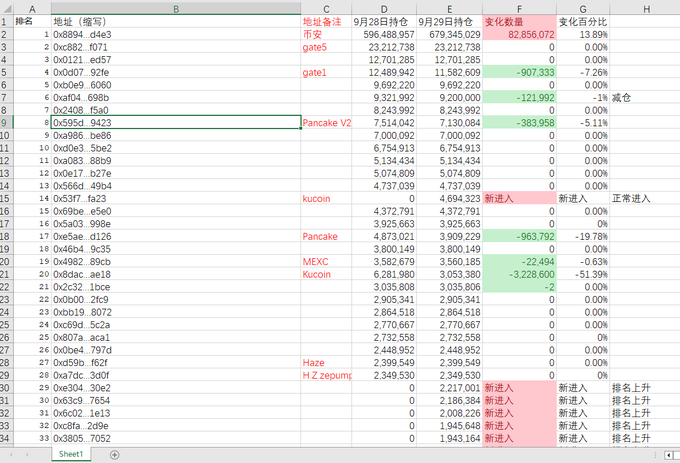This screenshot has height=463, width=680.
Task: Click header cell 排名
Action: pyautogui.click(x=32, y=22)
